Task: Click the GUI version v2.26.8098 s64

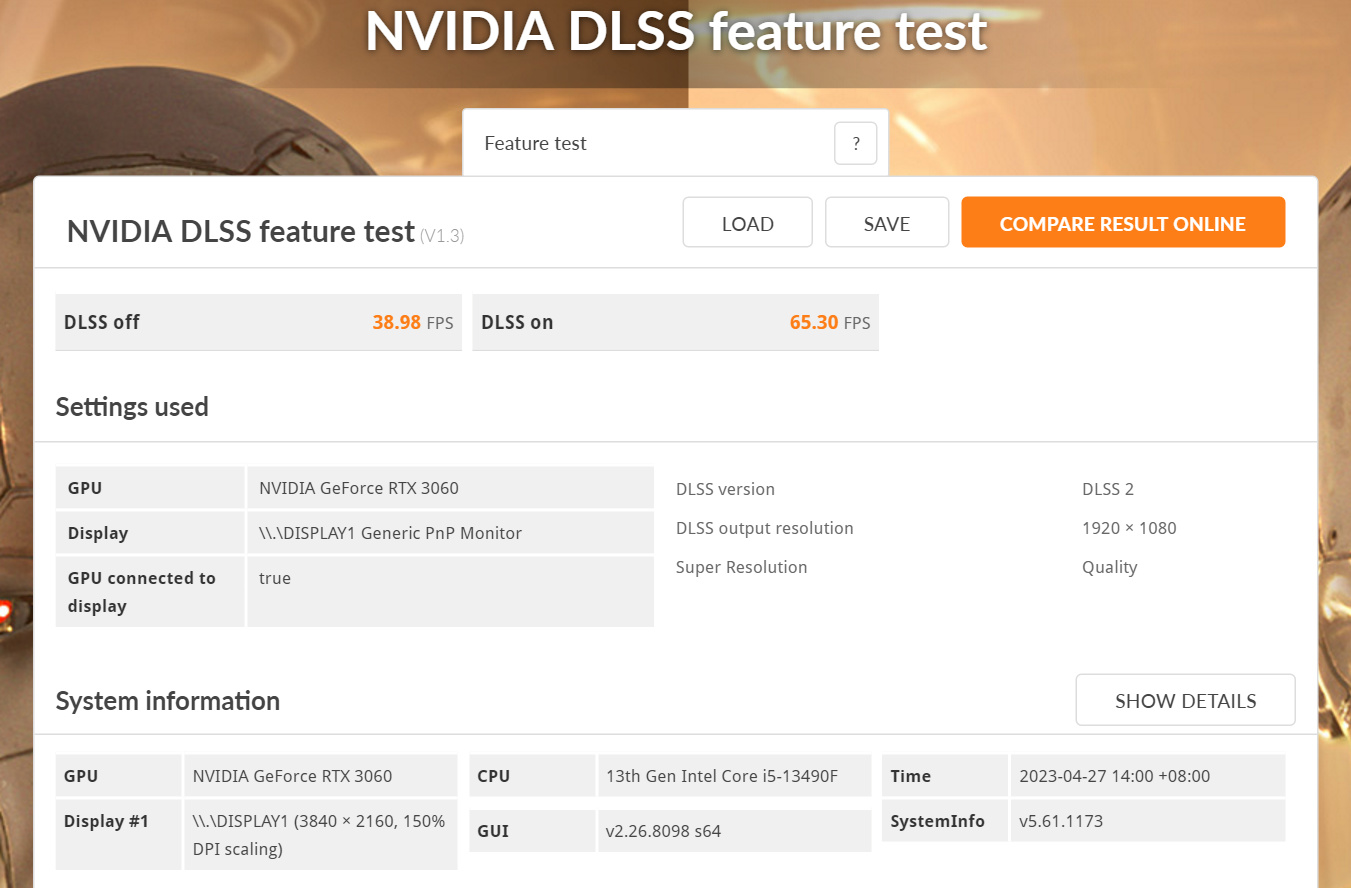Action: 663,831
